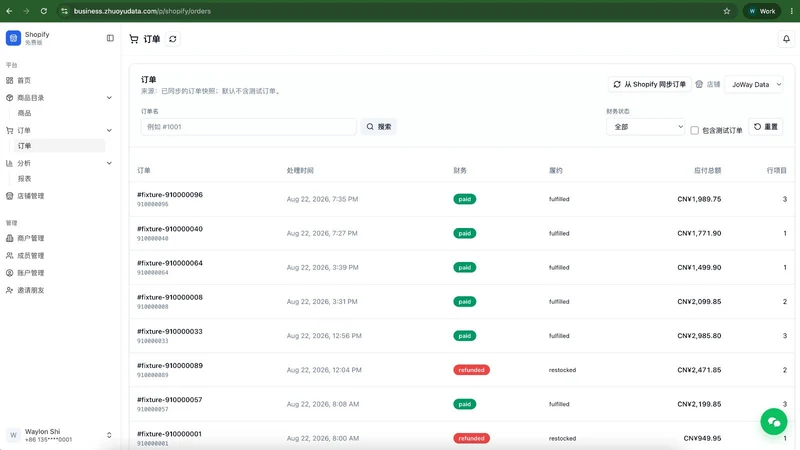This screenshot has height=450, width=800.
Task: Open site information icon in address bar
Action: click(64, 11)
